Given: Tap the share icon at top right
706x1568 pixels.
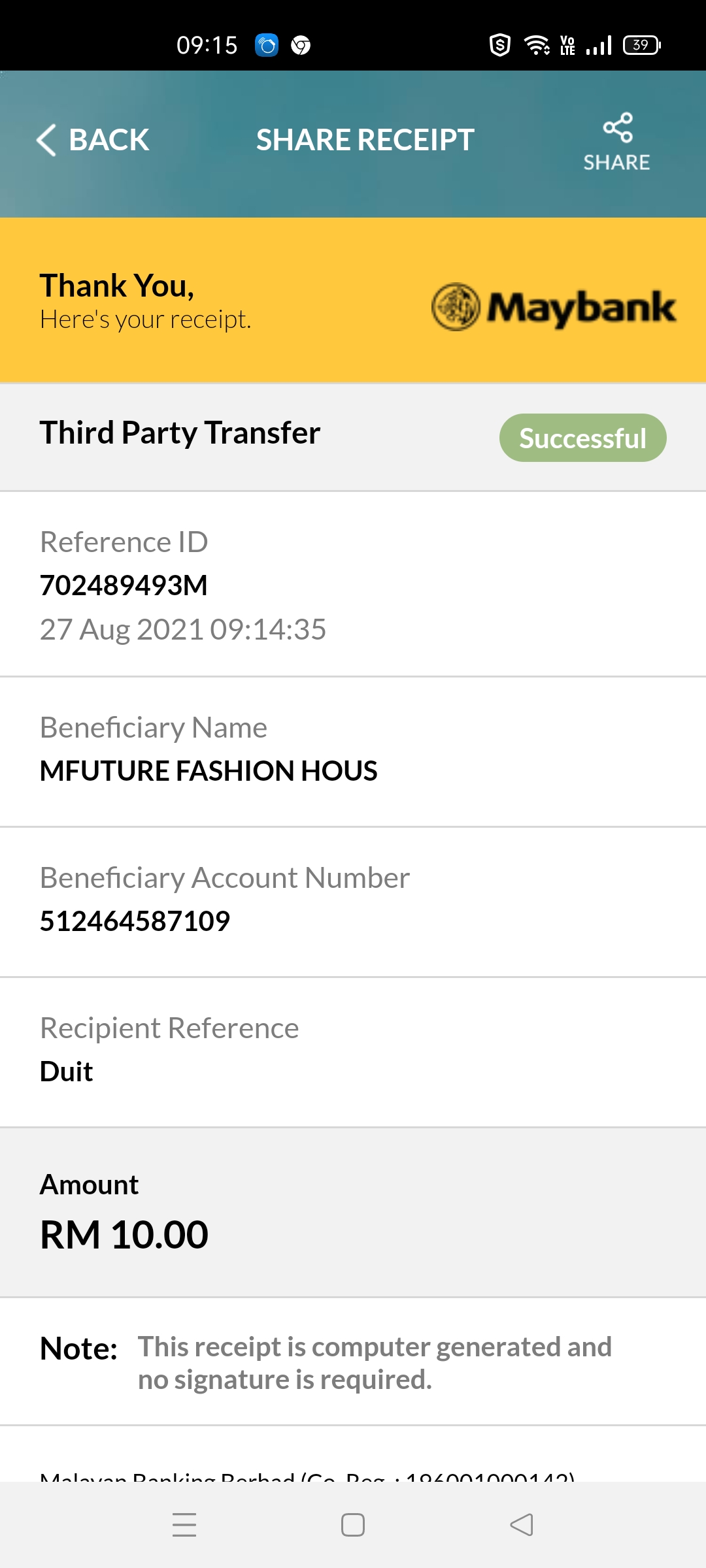Looking at the screenshot, I should (618, 127).
